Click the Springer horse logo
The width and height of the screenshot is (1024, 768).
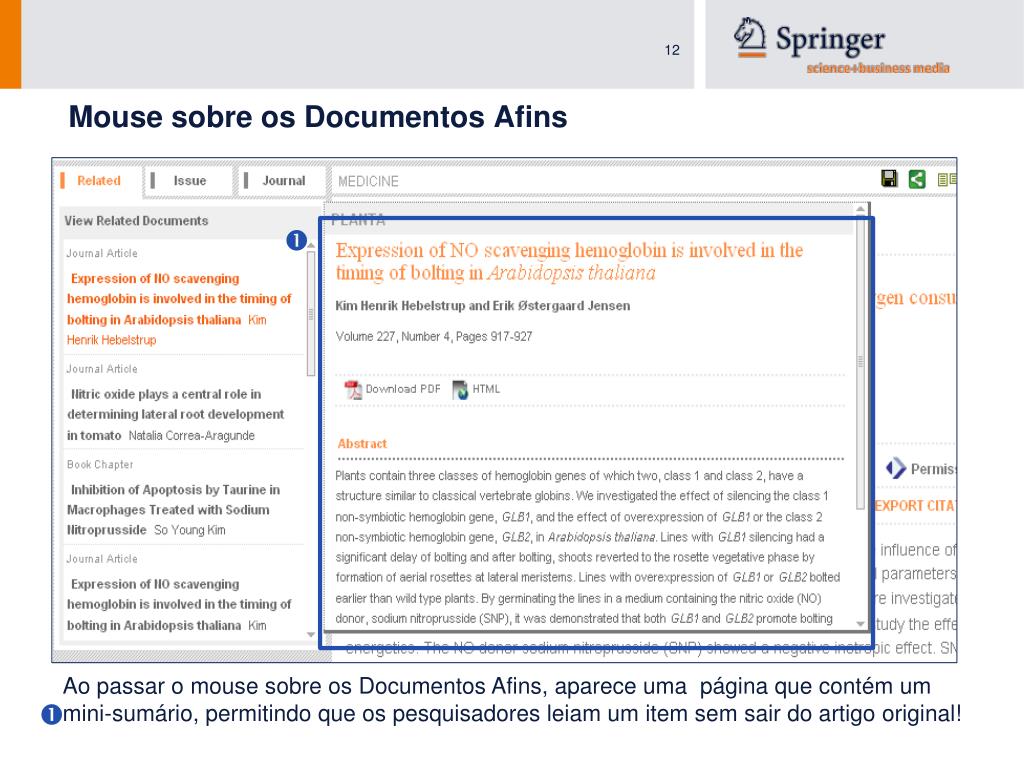[x=749, y=37]
